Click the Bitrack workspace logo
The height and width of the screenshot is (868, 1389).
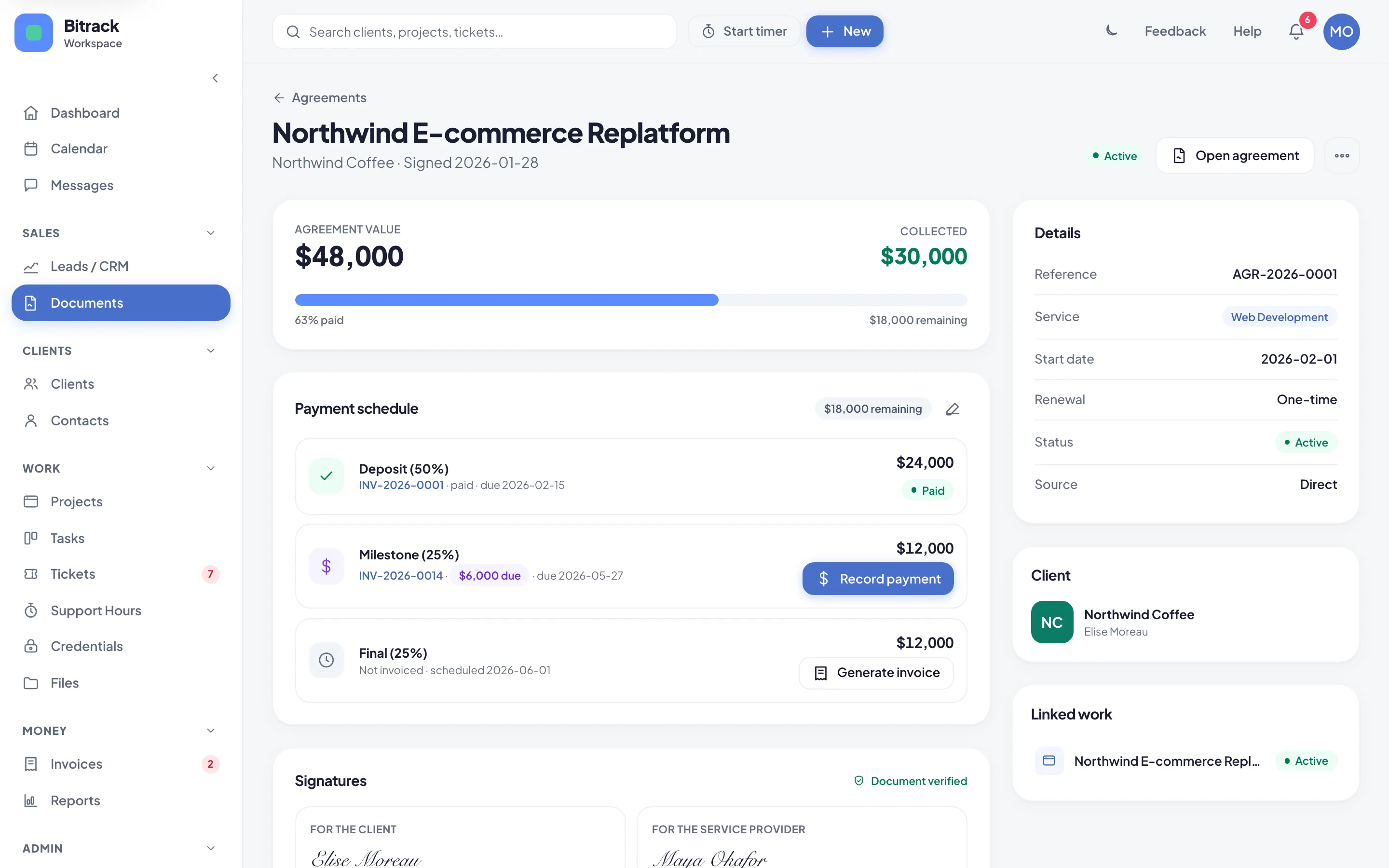[x=33, y=33]
